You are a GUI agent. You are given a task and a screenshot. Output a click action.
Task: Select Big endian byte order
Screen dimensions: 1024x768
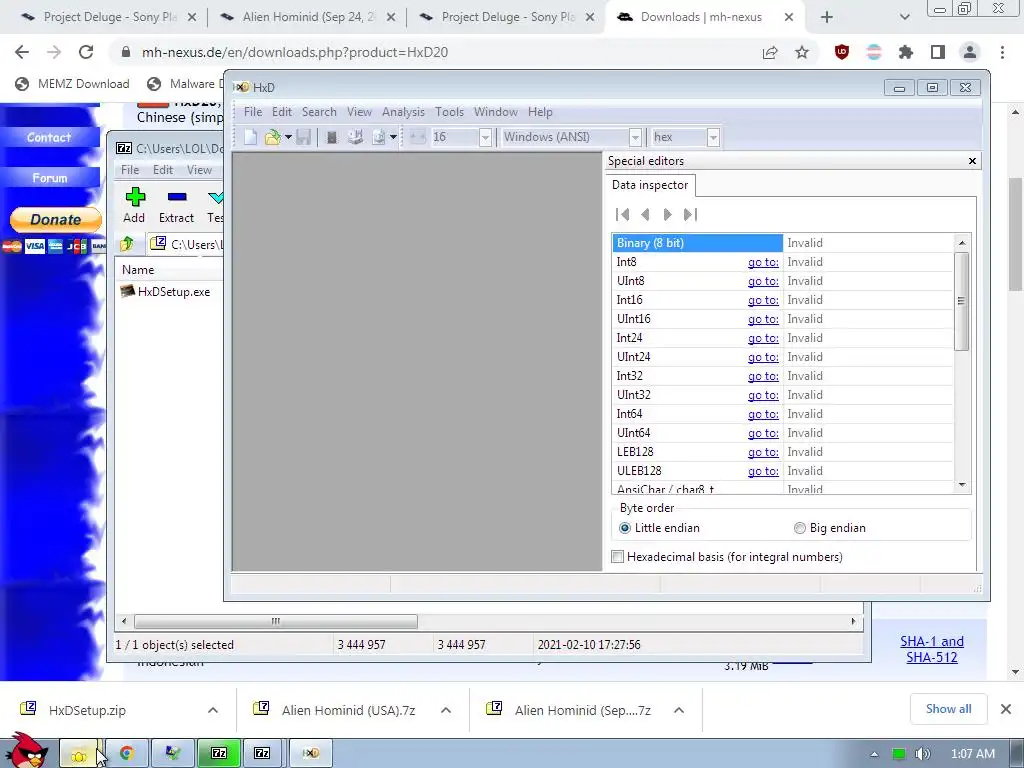click(x=799, y=528)
